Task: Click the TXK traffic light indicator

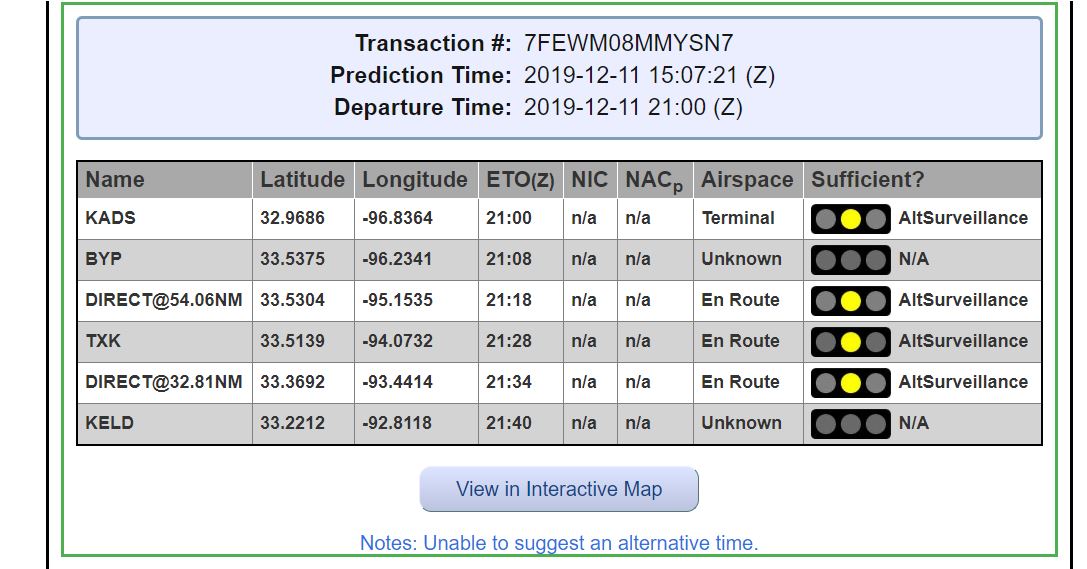Action: (850, 342)
